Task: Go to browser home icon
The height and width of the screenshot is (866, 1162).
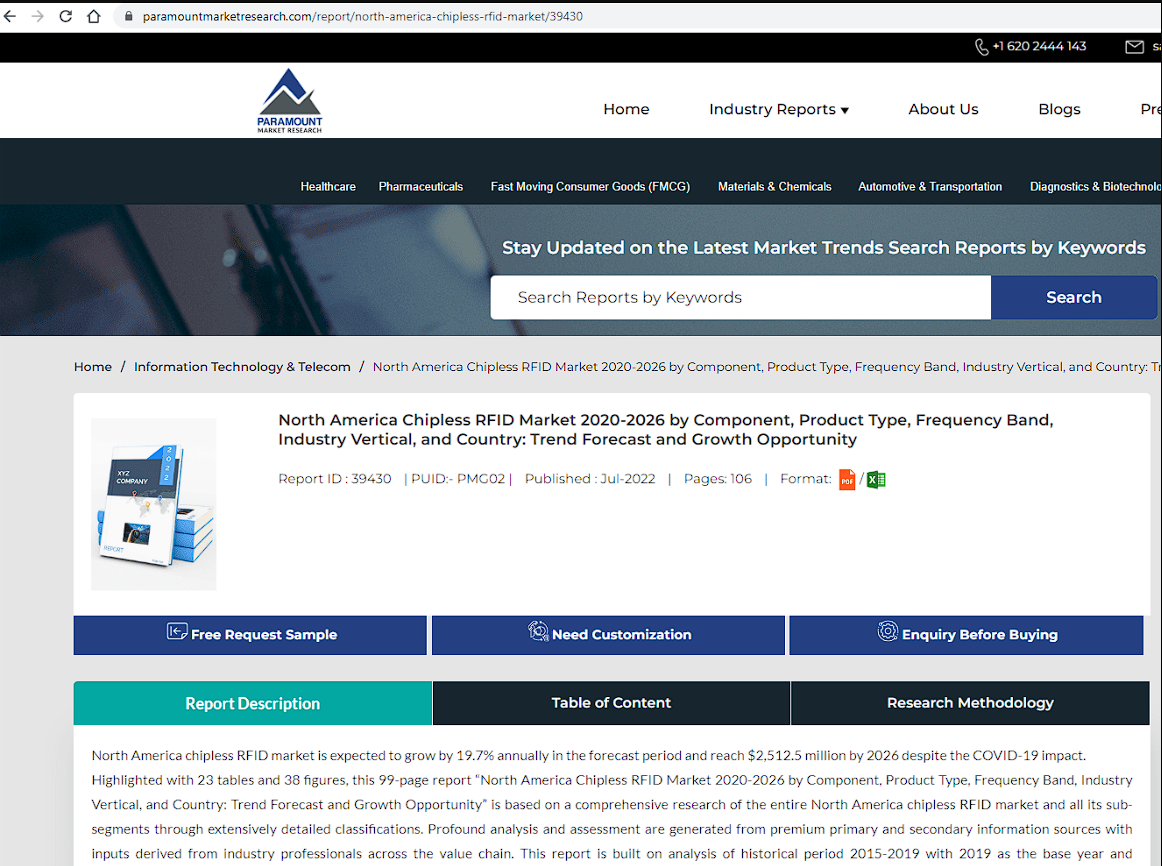Action: coord(94,16)
